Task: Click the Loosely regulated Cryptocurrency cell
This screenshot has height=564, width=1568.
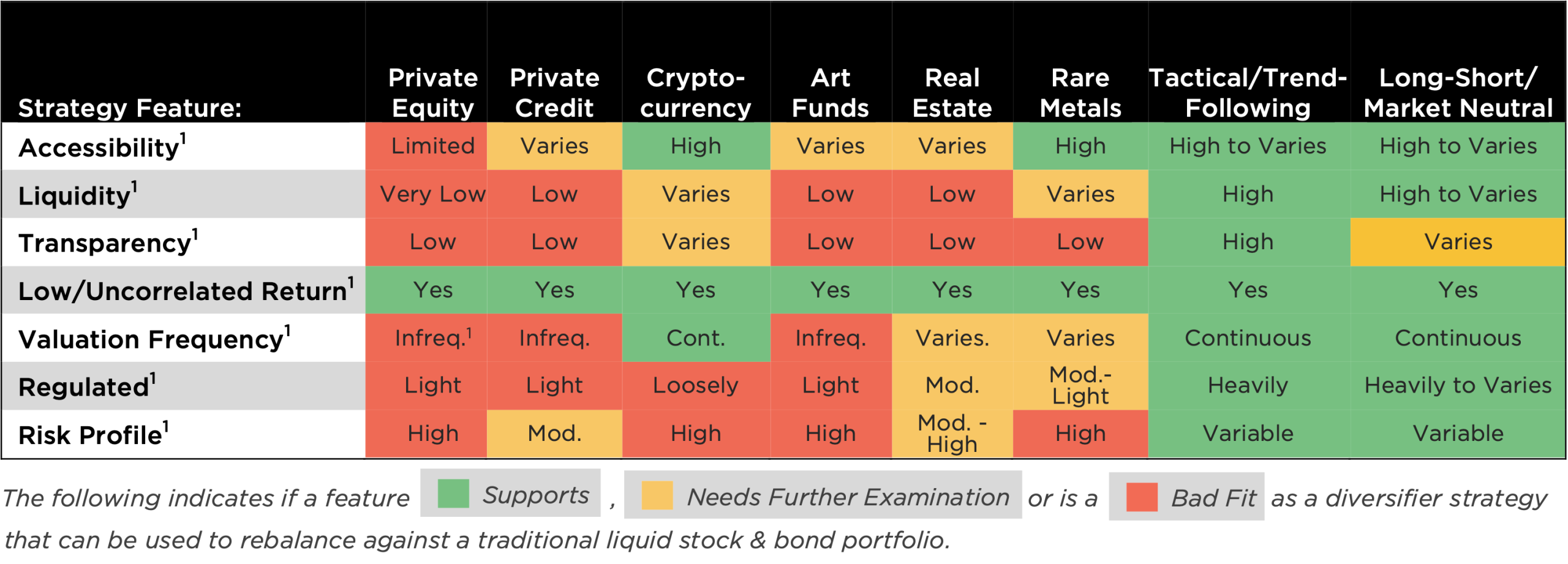Action: 695,385
